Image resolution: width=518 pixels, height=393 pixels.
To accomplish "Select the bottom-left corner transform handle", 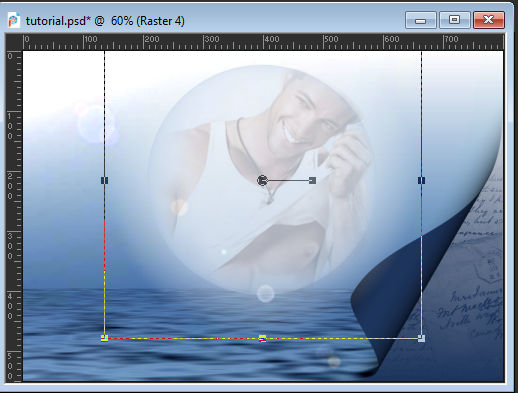I will (x=104, y=339).
